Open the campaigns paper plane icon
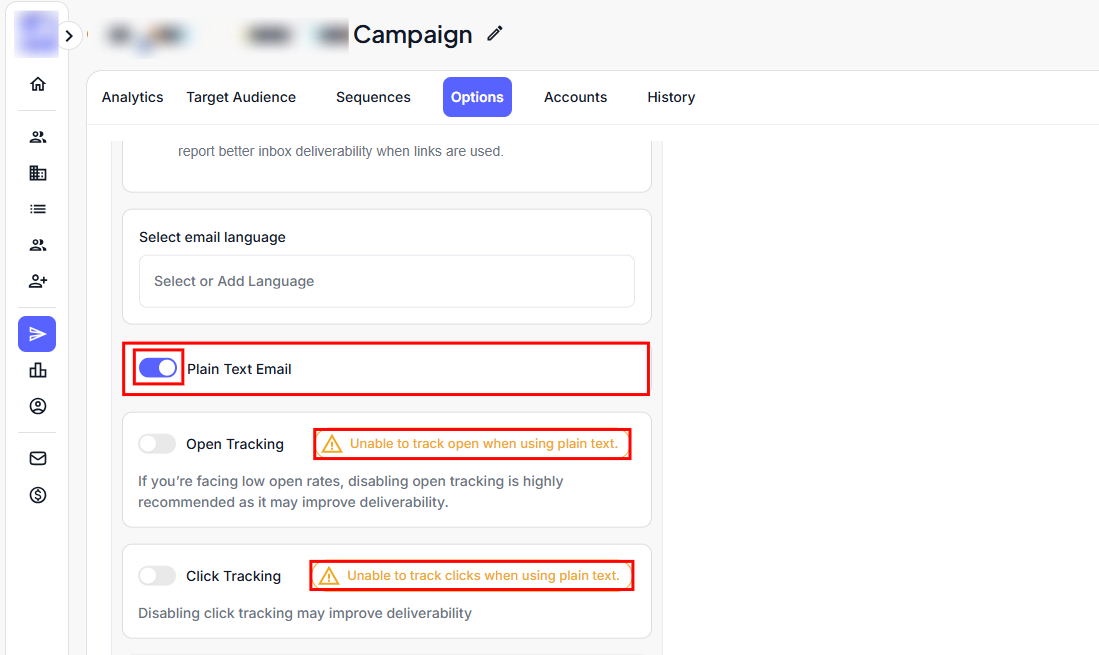Screen dimensions: 1099x655 tap(37, 334)
